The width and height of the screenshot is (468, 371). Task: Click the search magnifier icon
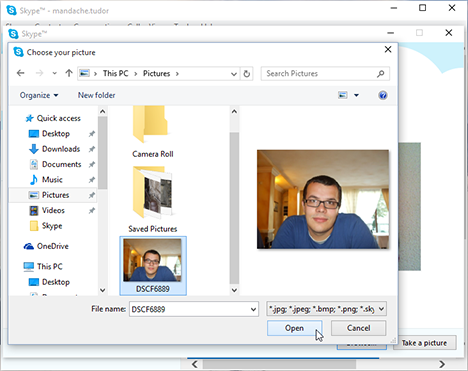380,74
